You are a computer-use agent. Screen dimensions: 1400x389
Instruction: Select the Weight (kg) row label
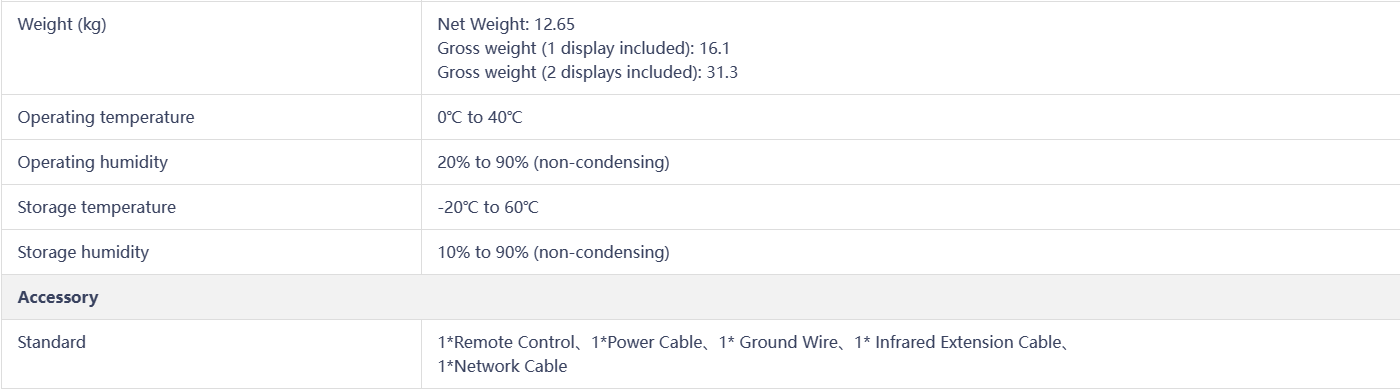click(61, 25)
